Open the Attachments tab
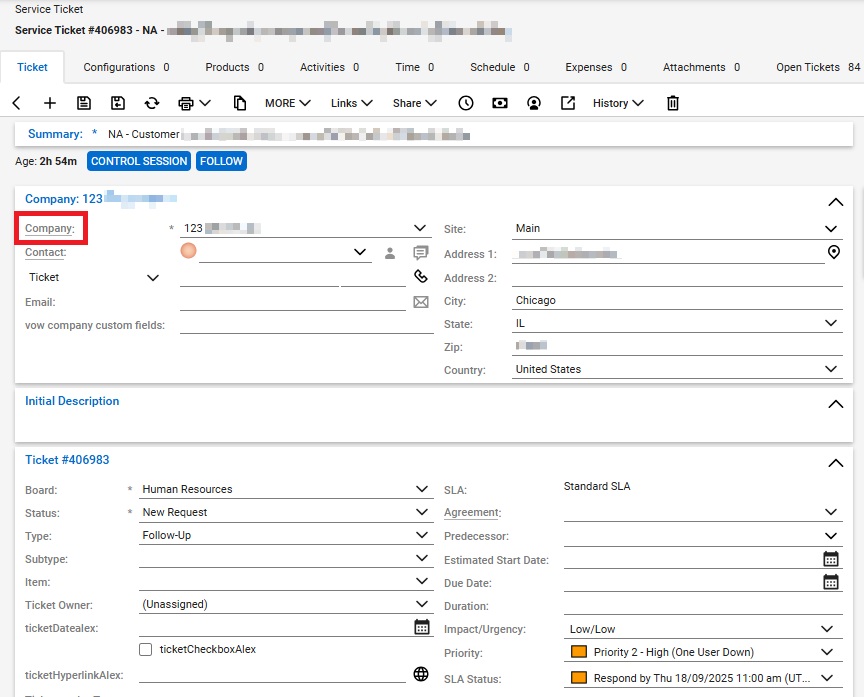The width and height of the screenshot is (864, 697). pos(701,67)
